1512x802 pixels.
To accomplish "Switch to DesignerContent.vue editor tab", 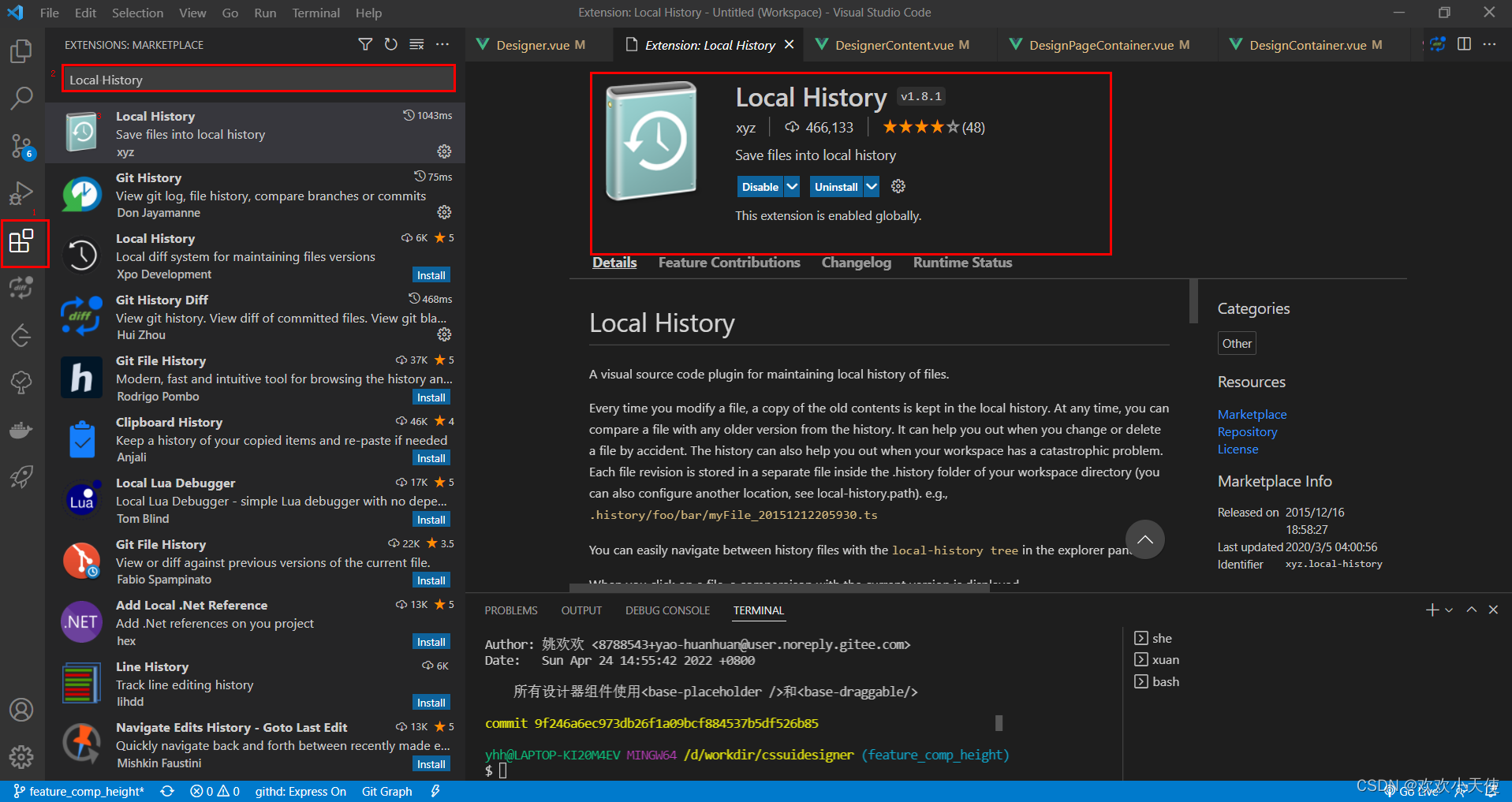I will (x=902, y=45).
